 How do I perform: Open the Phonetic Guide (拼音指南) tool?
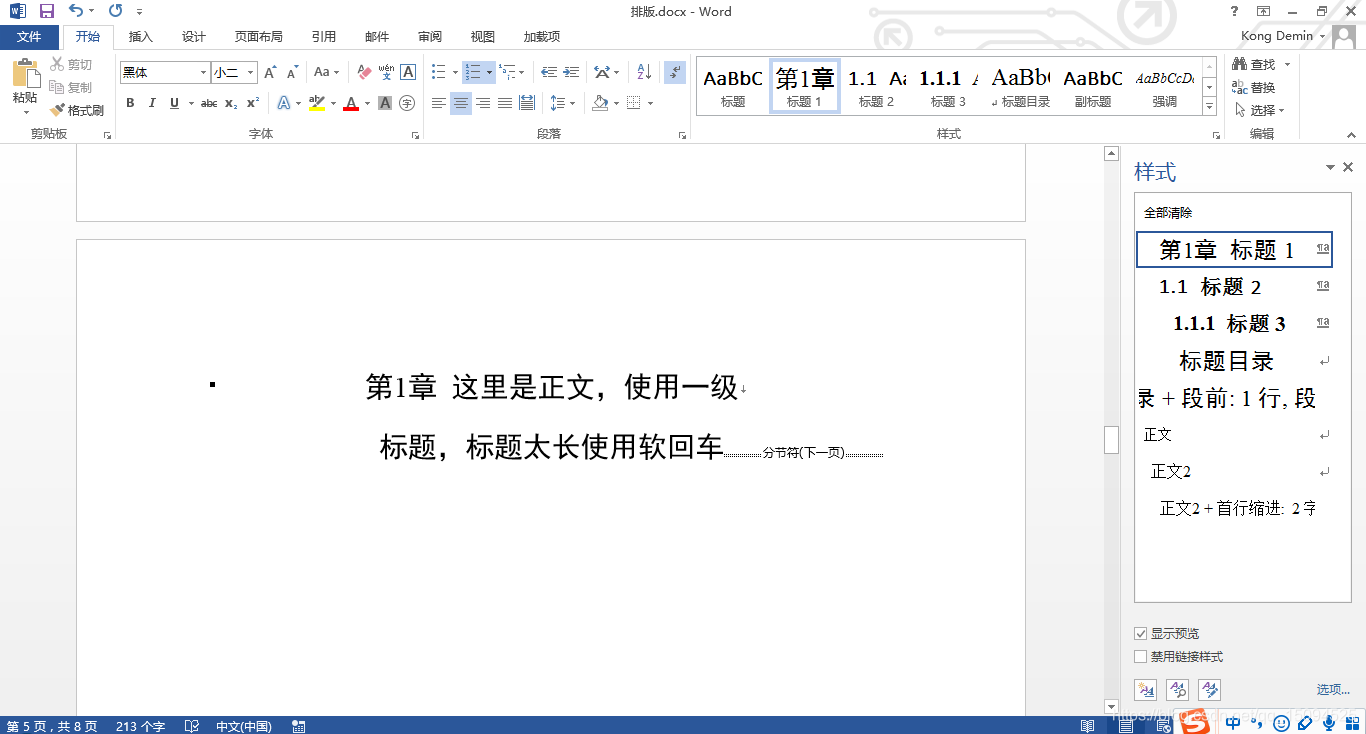coord(384,73)
